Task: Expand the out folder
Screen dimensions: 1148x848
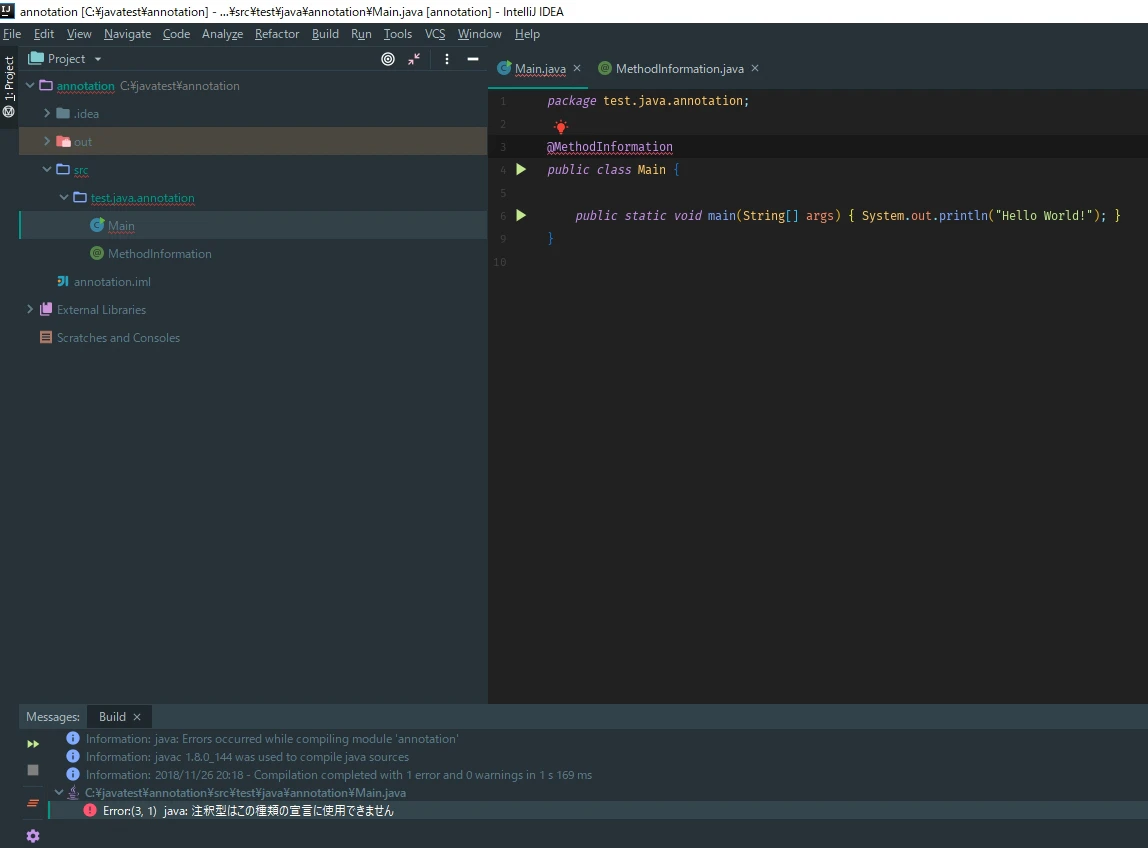Action: tap(47, 141)
